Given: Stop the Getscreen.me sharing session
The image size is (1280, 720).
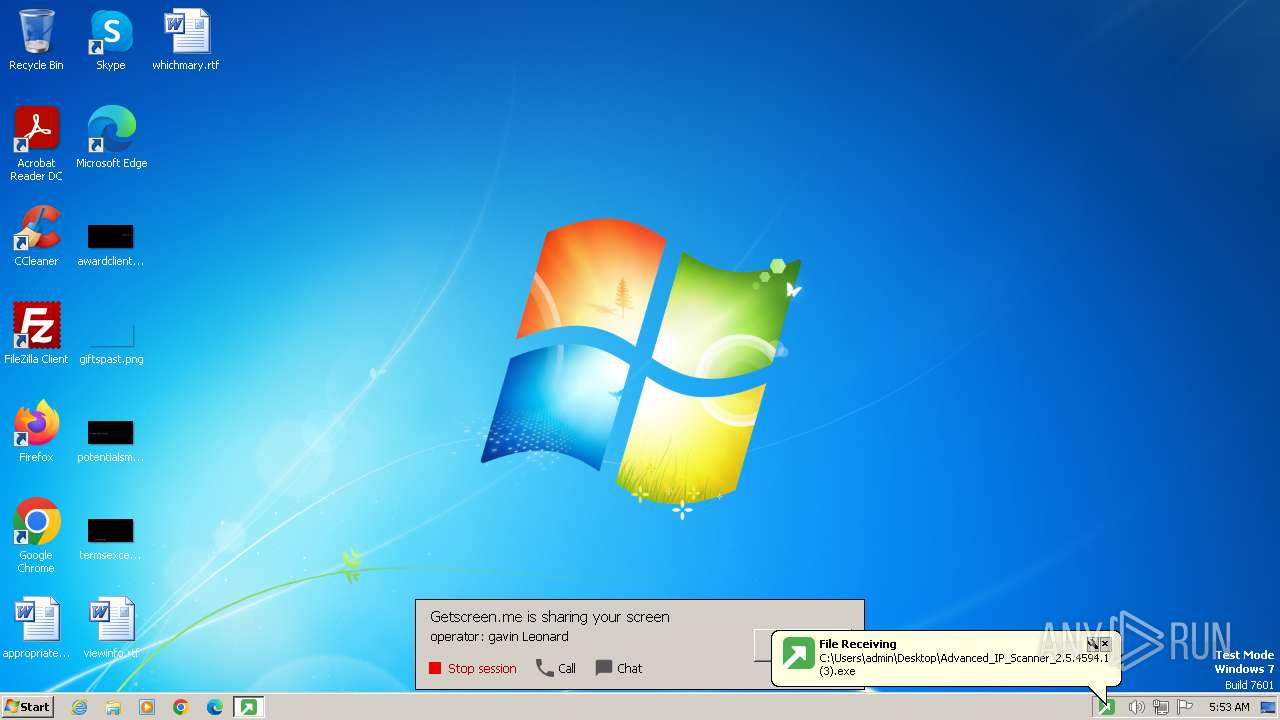Looking at the screenshot, I should click(473, 668).
